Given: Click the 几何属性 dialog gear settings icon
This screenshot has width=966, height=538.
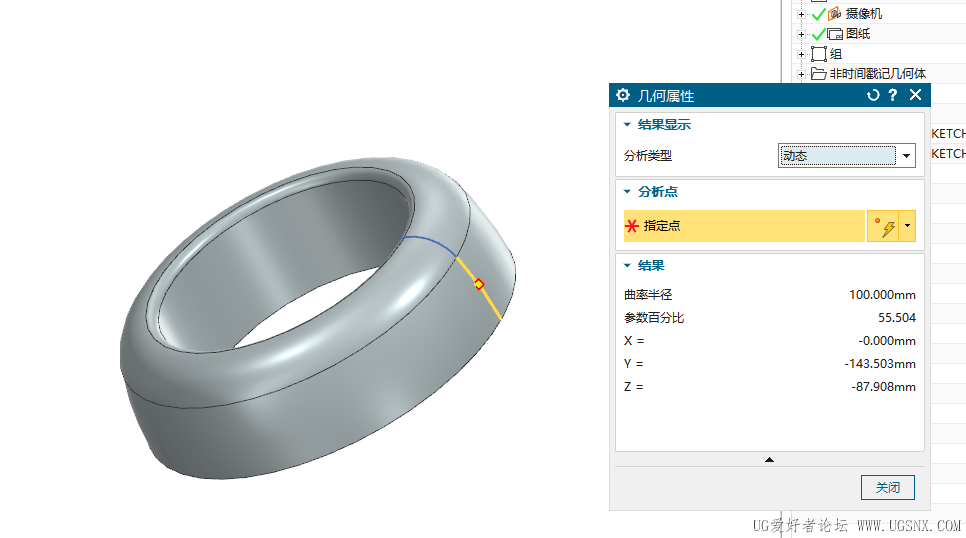Looking at the screenshot, I should (x=624, y=95).
